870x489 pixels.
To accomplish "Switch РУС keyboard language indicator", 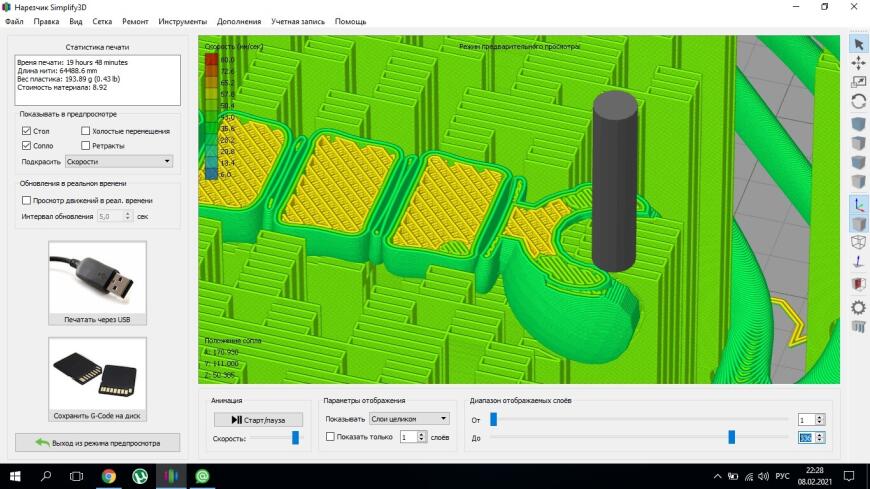I will (782, 476).
